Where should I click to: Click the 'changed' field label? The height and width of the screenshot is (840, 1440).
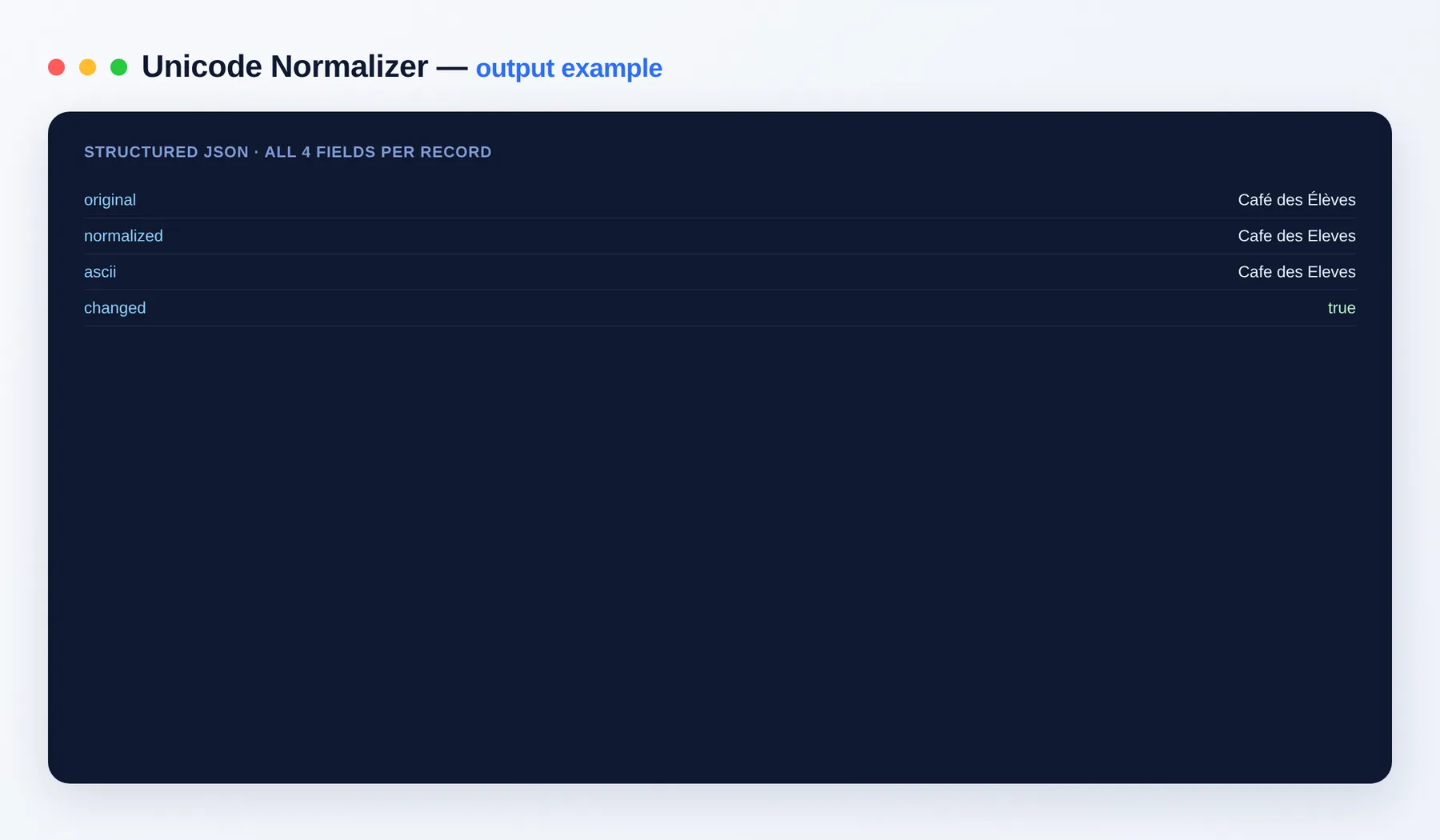coord(115,308)
